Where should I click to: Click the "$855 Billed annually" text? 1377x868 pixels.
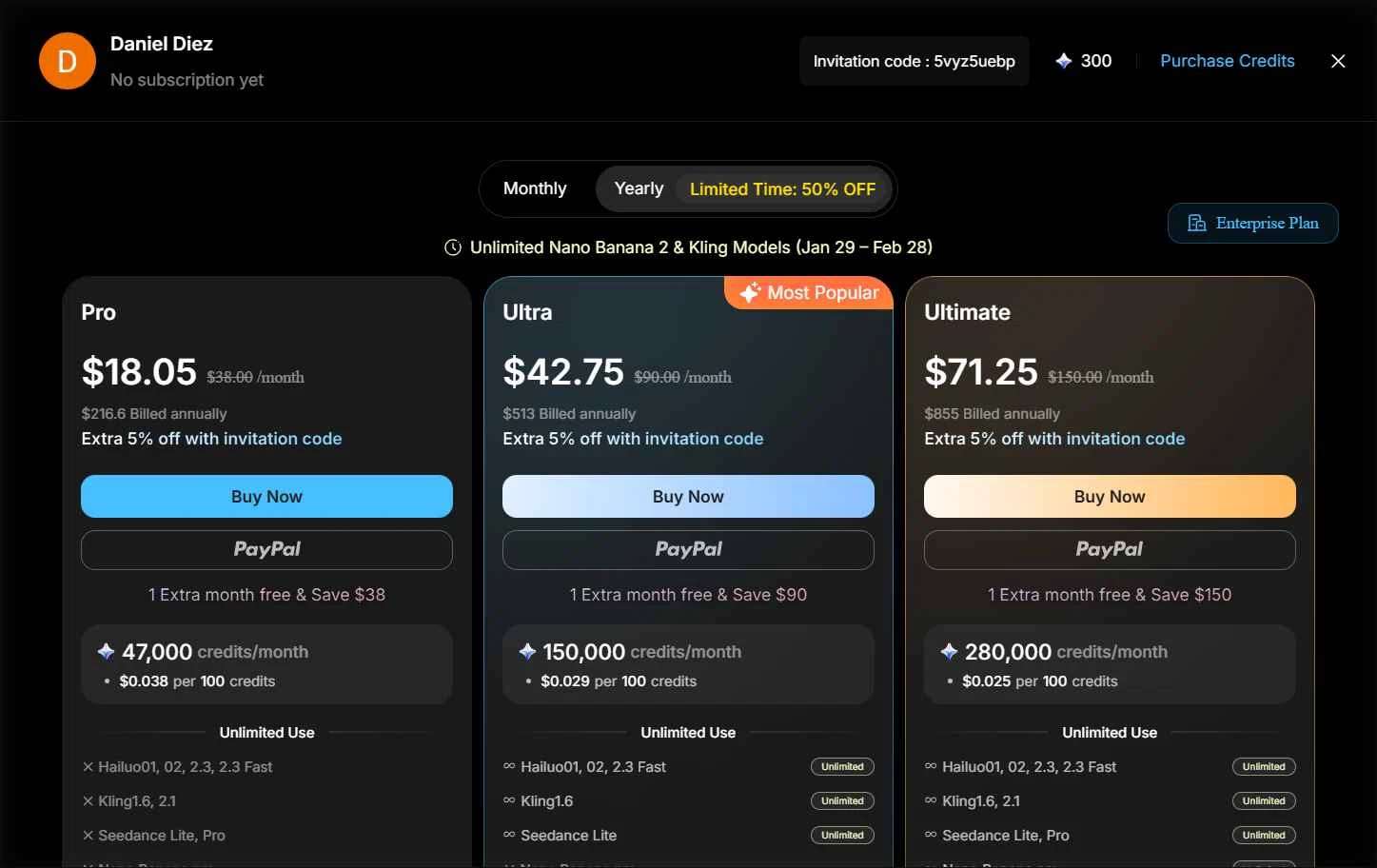click(x=992, y=414)
